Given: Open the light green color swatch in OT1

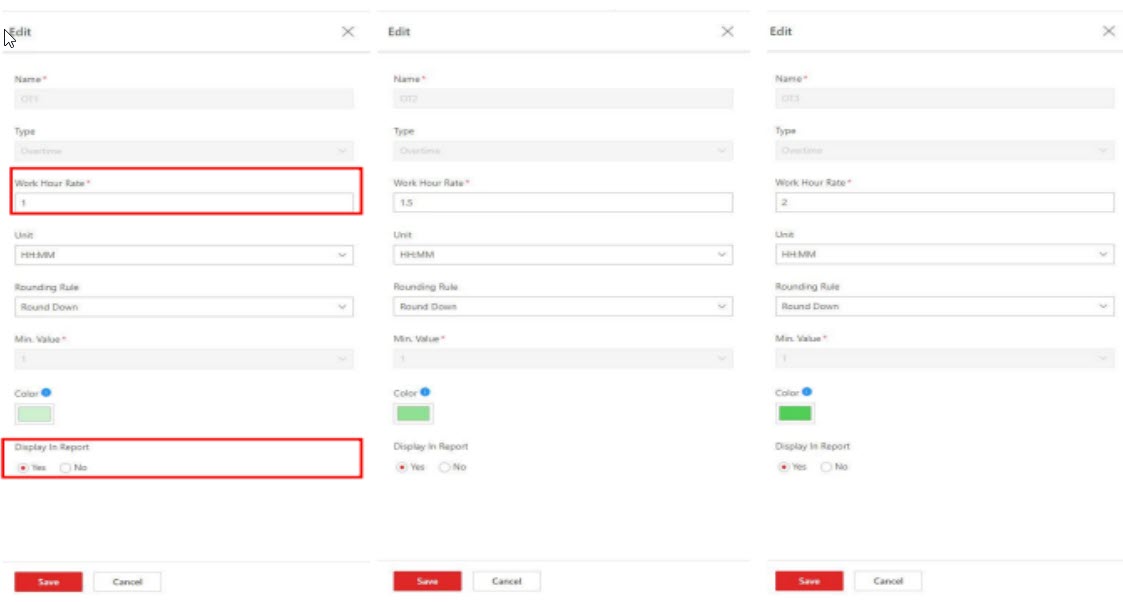Looking at the screenshot, I should (x=35, y=414).
